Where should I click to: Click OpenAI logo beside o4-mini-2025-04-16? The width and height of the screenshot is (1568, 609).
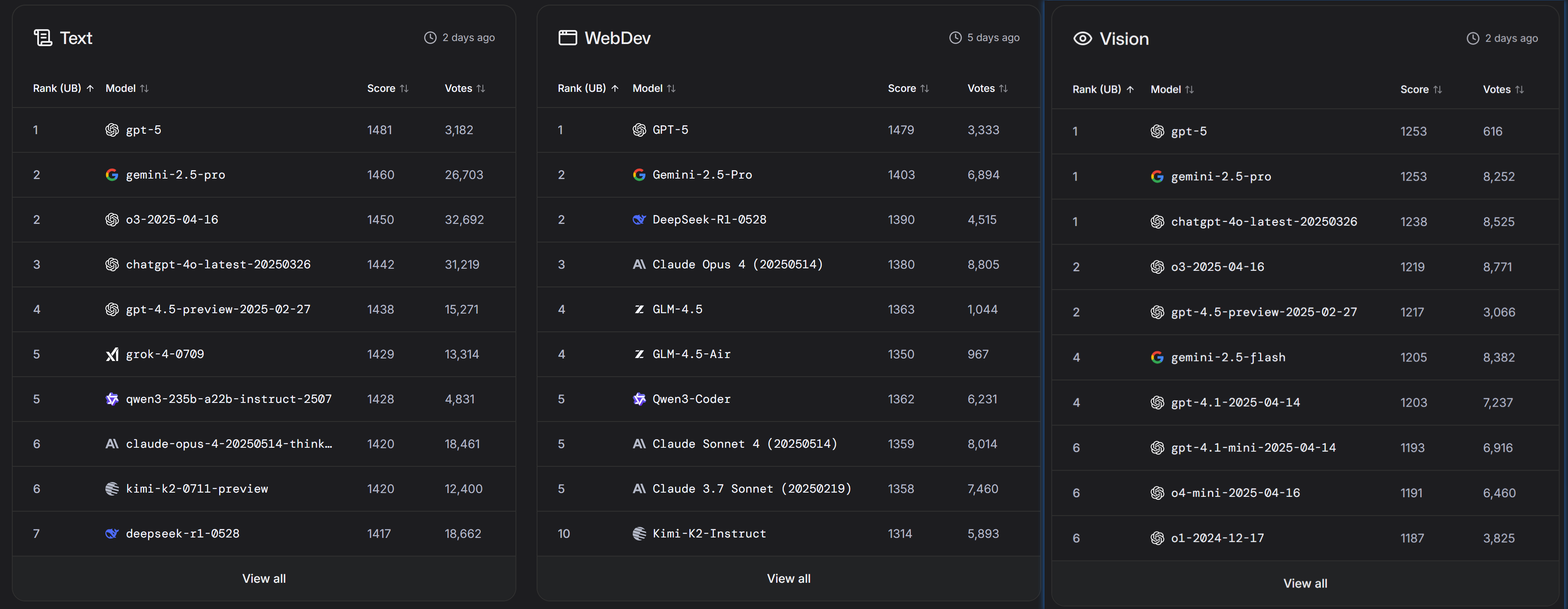coord(1157,493)
